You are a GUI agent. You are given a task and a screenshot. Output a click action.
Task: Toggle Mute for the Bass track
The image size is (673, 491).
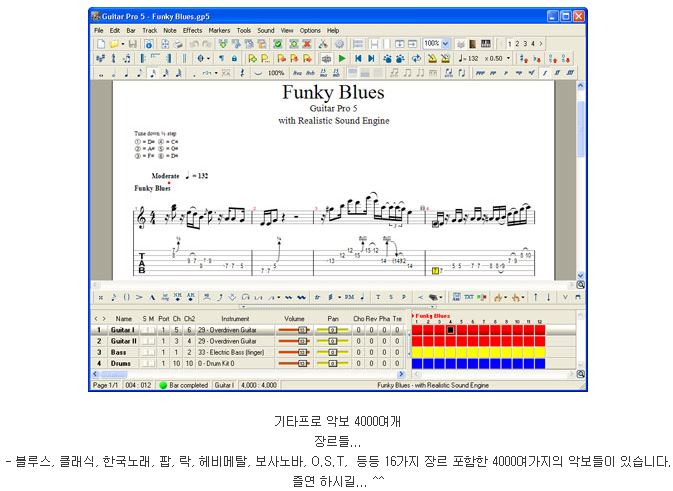[152, 352]
